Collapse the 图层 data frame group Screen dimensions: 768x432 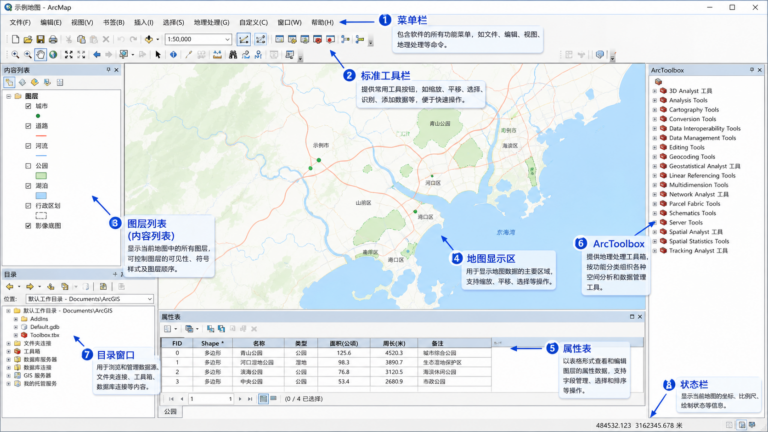point(9,96)
